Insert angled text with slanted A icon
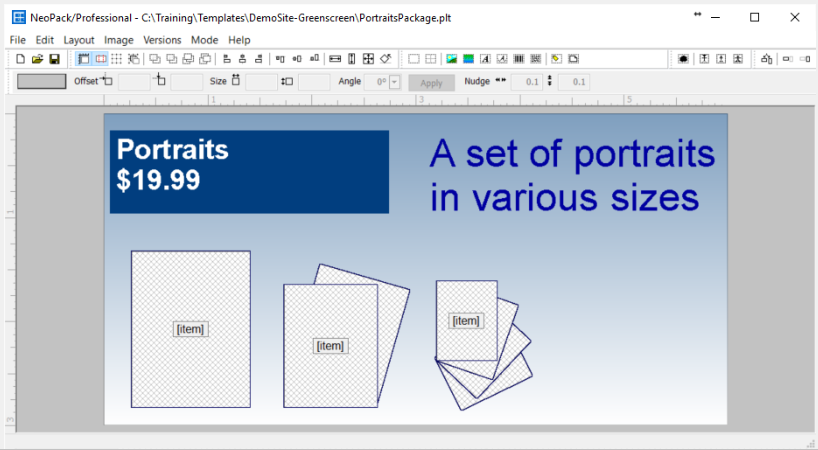The width and height of the screenshot is (818, 450). pyautogui.click(x=502, y=59)
